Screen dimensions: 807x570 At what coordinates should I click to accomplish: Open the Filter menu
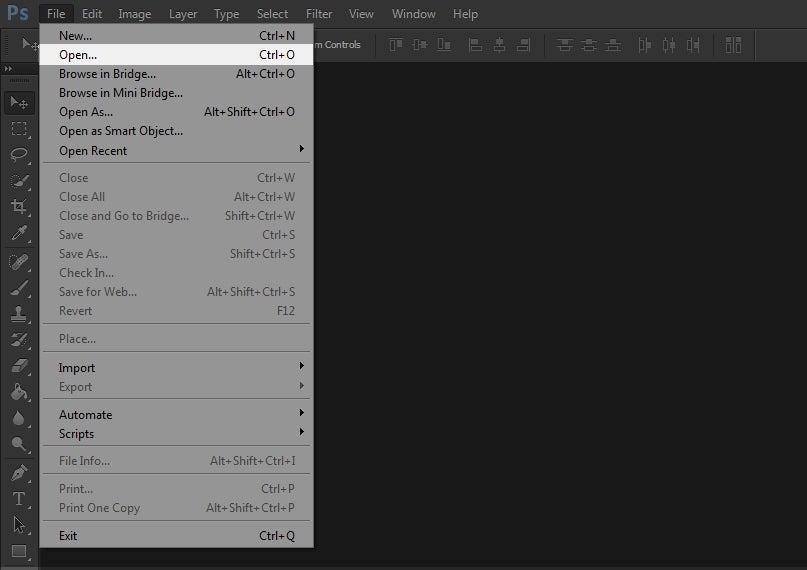coord(319,14)
